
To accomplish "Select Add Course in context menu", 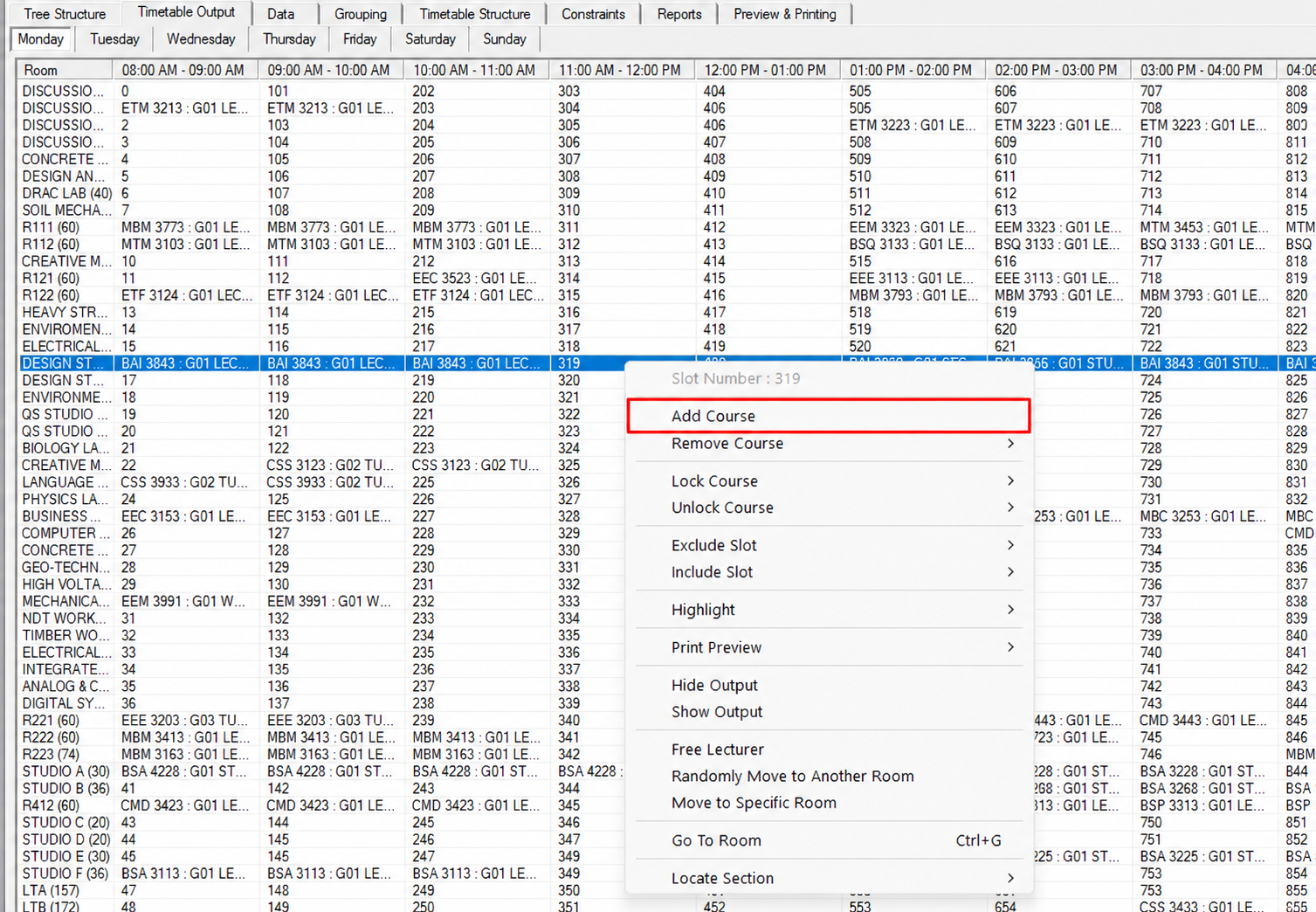I will coord(828,416).
